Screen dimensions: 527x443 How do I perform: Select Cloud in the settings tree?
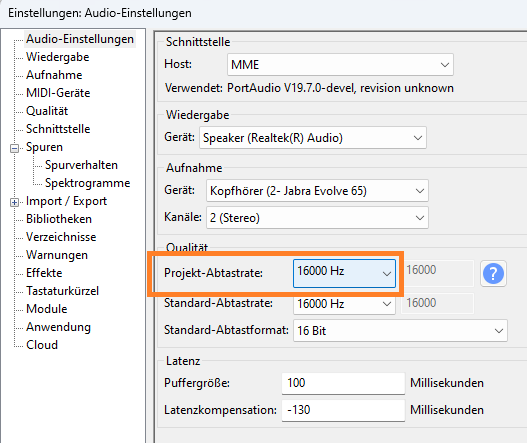pyautogui.click(x=42, y=345)
